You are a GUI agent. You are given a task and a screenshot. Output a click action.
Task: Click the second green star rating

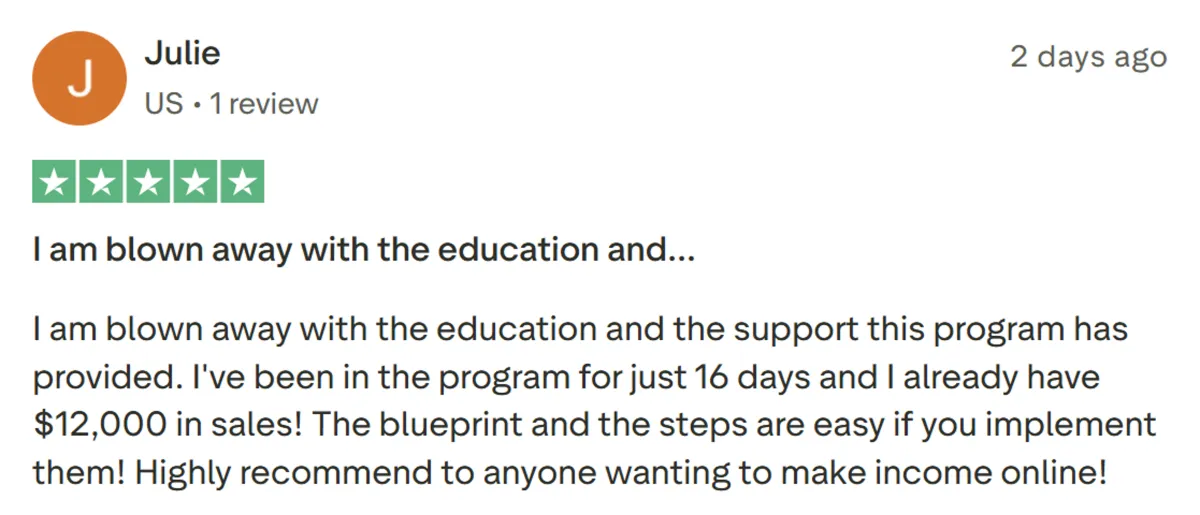click(102, 183)
